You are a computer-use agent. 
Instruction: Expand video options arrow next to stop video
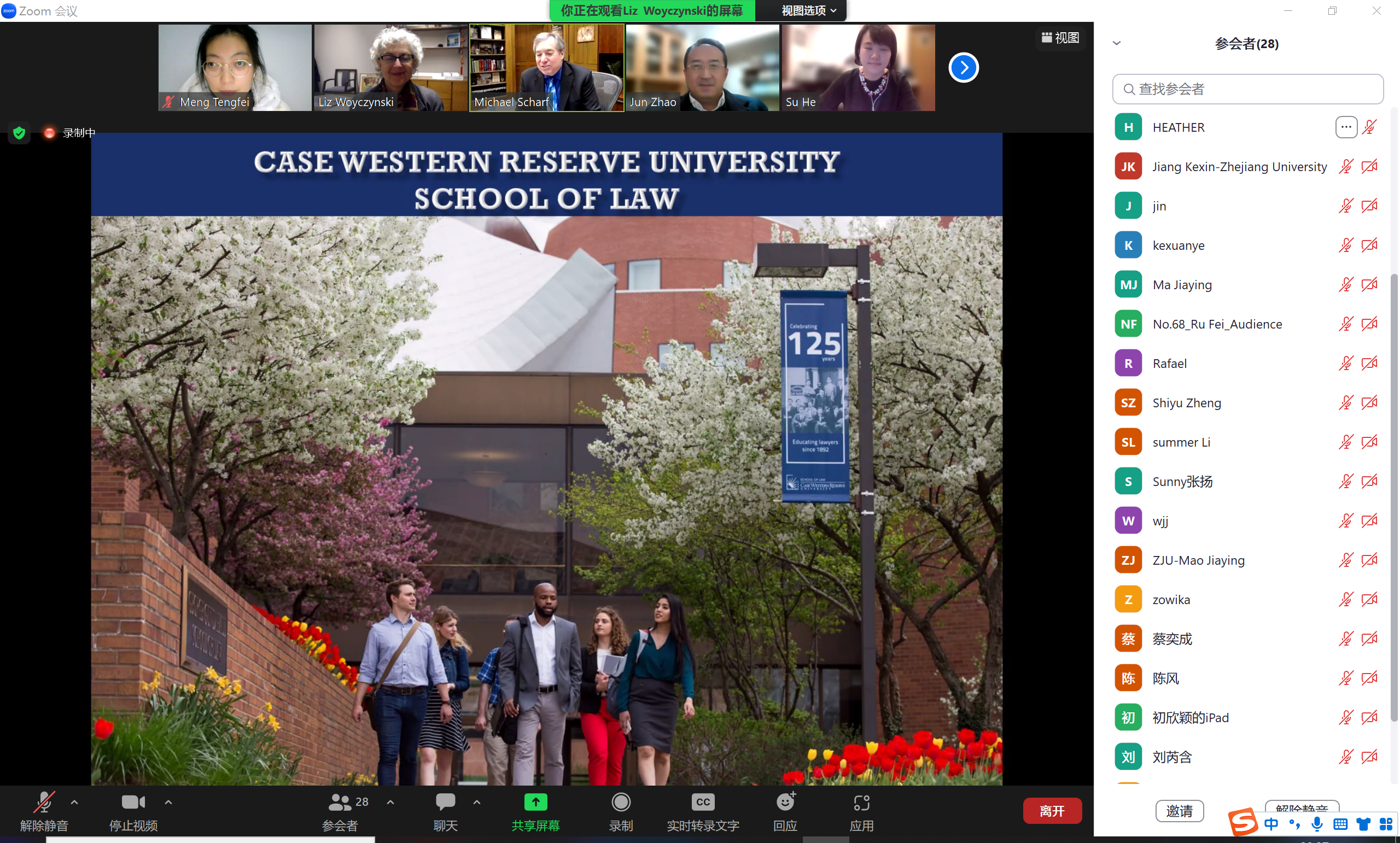point(168,802)
